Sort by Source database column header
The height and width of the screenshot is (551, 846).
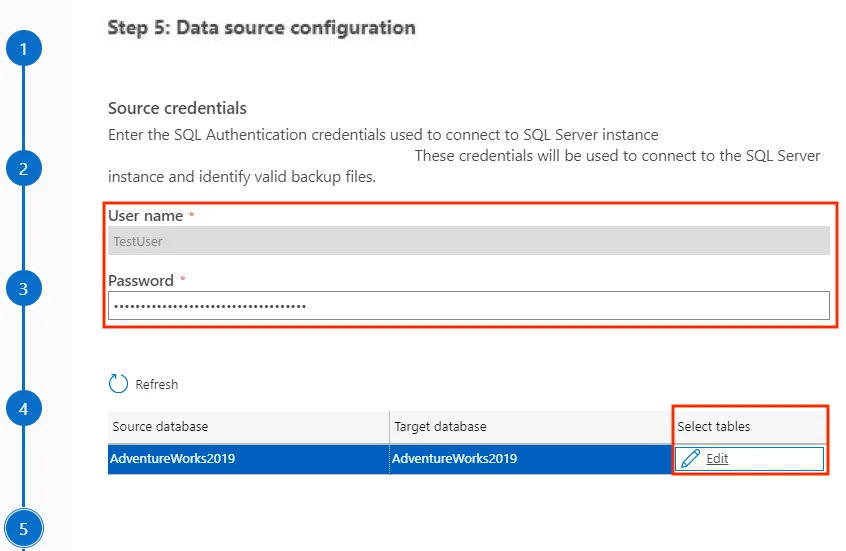tap(160, 426)
